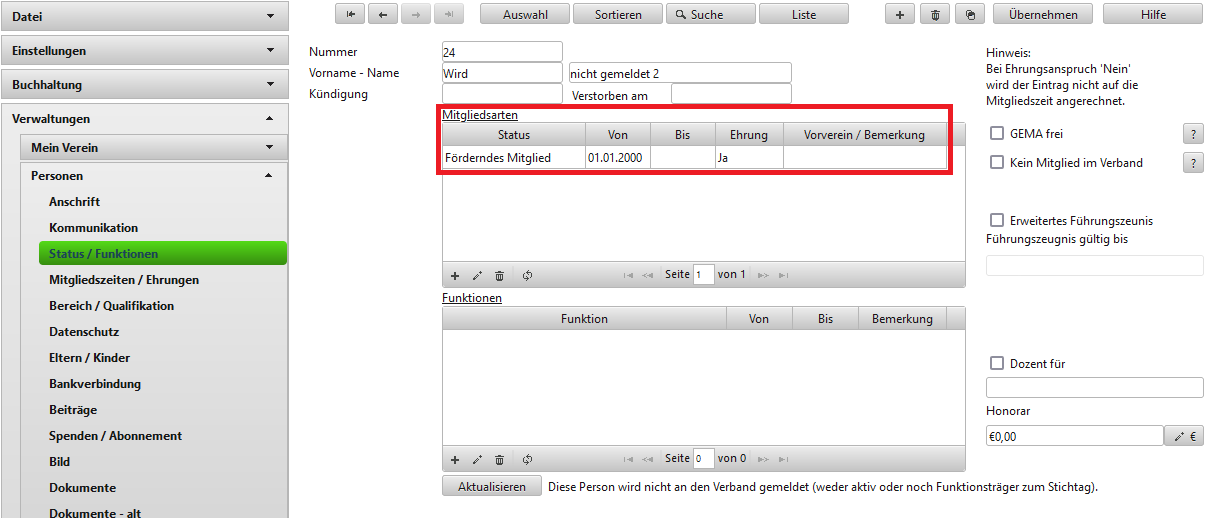Jump to last record arrow button
The image size is (1205, 518).
pyautogui.click(x=448, y=14)
